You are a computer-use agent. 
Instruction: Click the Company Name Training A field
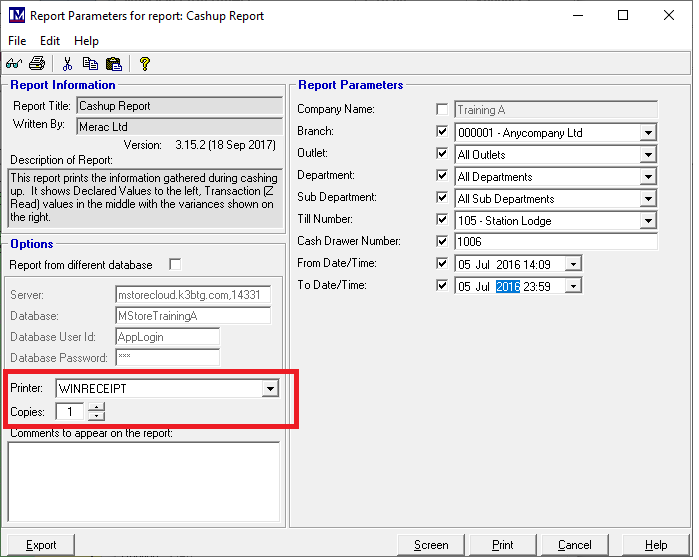pos(555,110)
